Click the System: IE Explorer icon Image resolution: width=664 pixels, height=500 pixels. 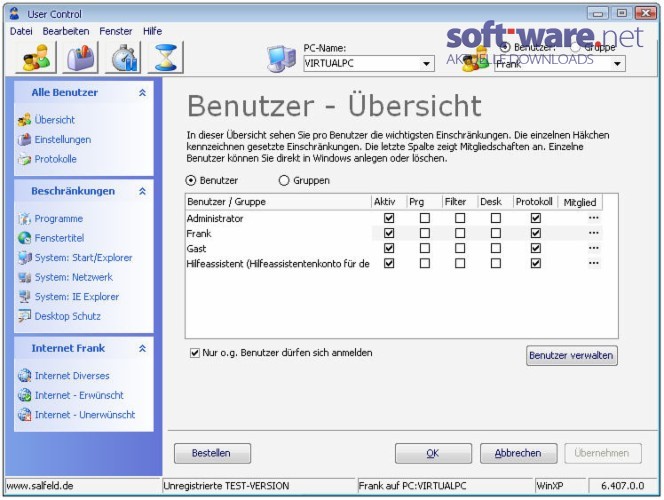tap(25, 296)
